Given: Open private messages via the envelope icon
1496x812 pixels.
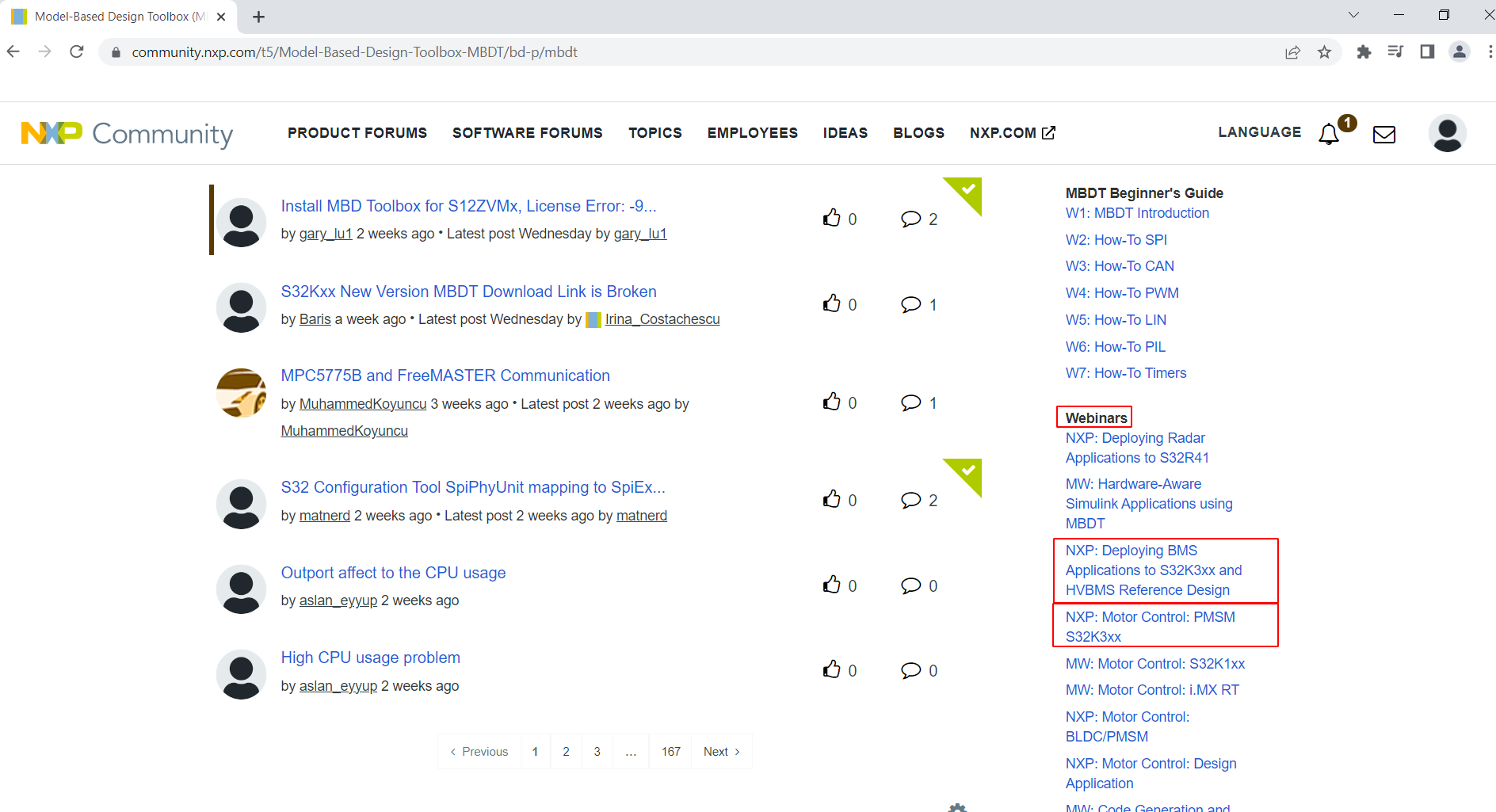Looking at the screenshot, I should coord(1383,134).
